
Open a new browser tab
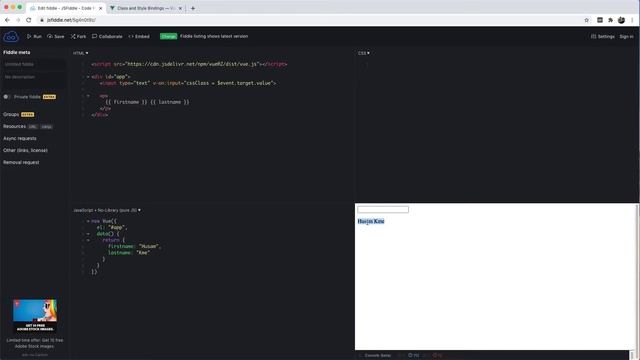pyautogui.click(x=193, y=8)
